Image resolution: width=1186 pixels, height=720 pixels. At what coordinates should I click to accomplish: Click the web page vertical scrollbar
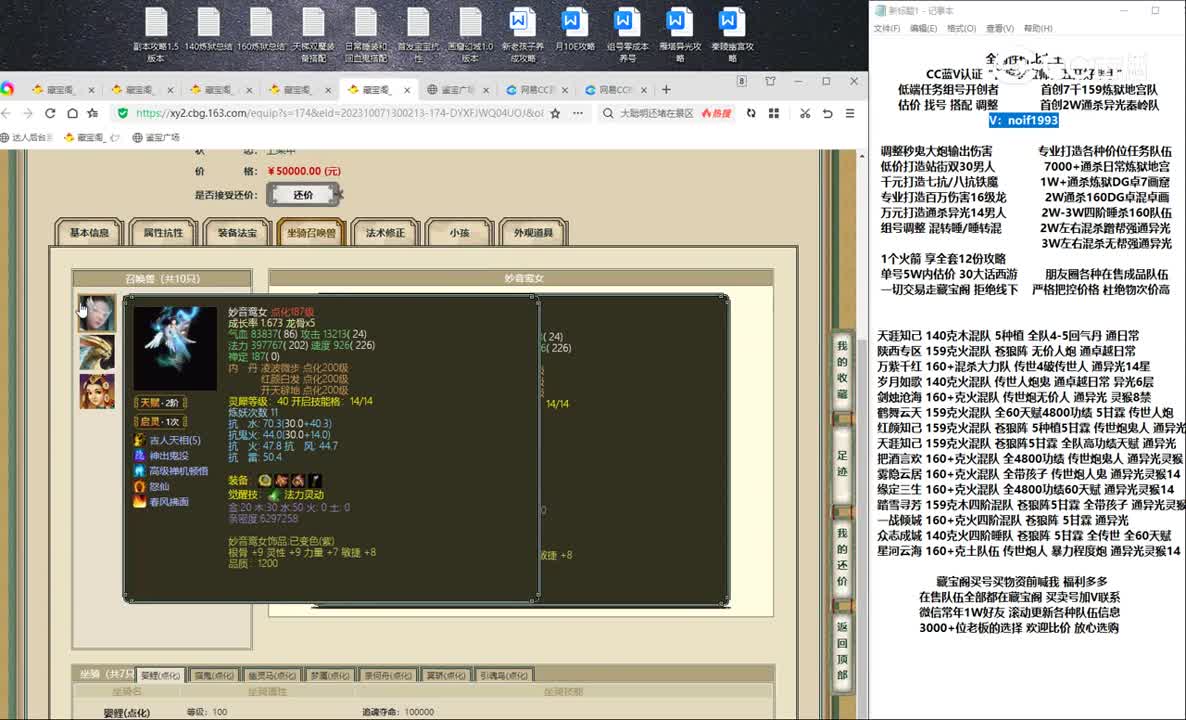[862, 431]
